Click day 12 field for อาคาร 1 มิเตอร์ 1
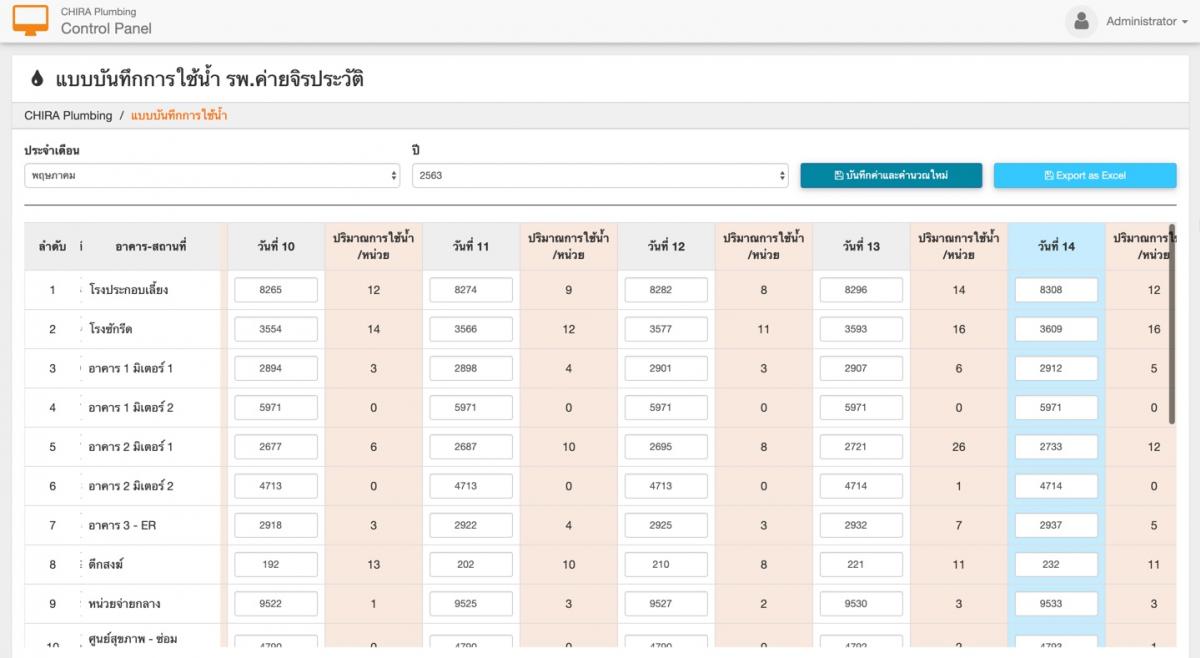Viewport: 1200px width, 658px height. (666, 368)
